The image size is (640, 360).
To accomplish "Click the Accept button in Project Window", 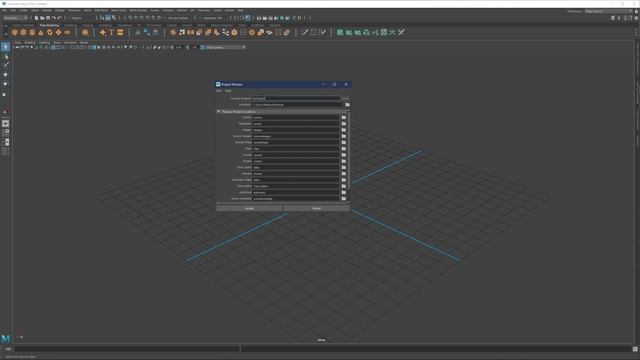I will [x=249, y=209].
